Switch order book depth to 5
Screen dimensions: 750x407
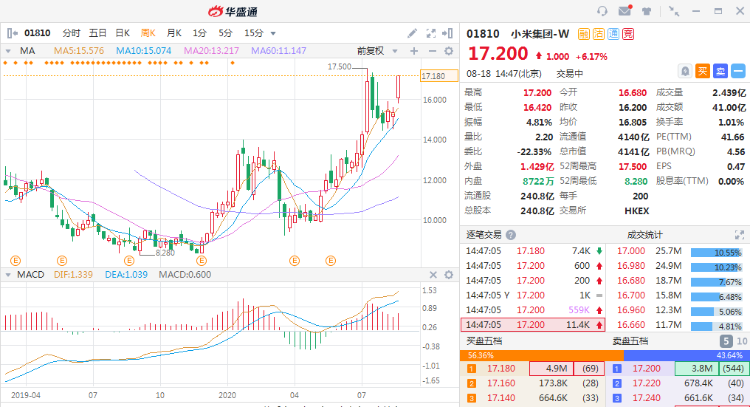pos(725,341)
